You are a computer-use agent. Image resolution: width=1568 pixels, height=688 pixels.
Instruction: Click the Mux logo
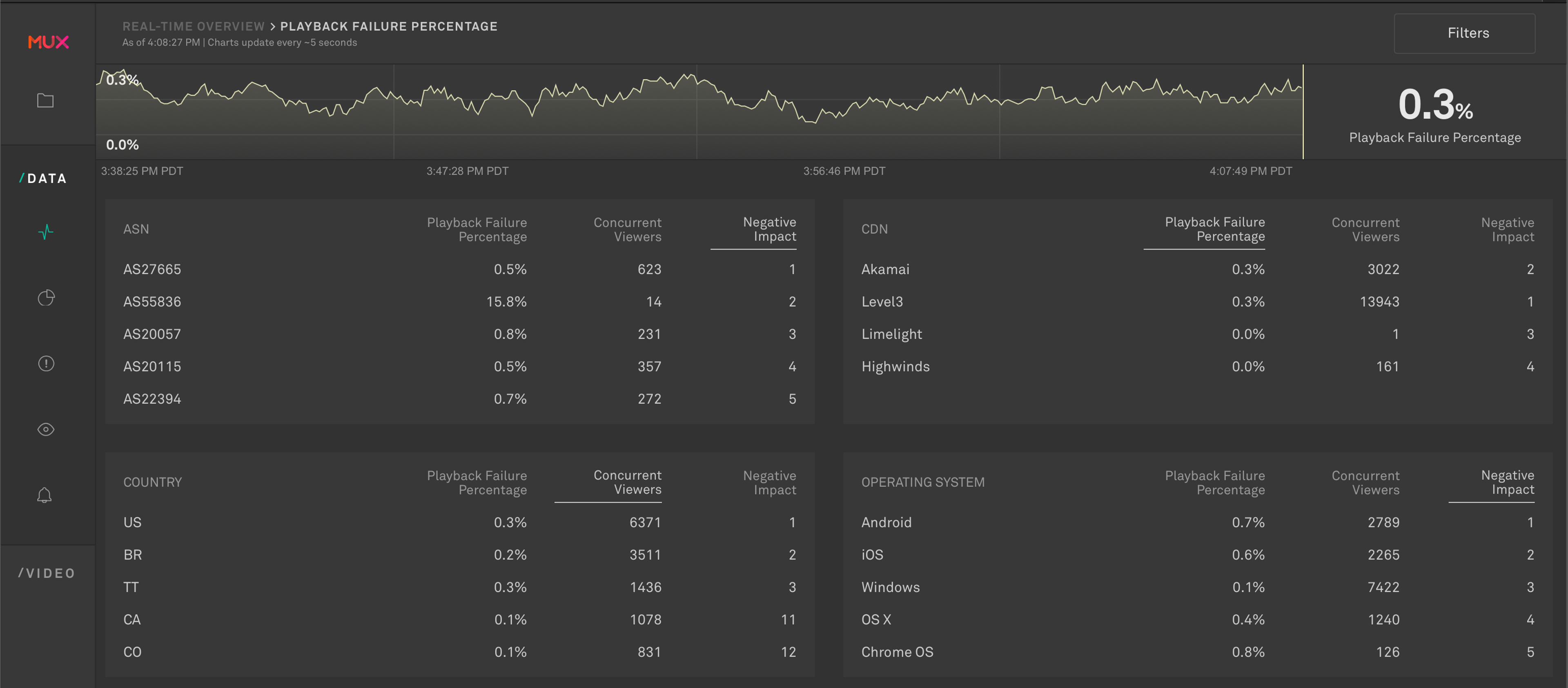[x=48, y=42]
